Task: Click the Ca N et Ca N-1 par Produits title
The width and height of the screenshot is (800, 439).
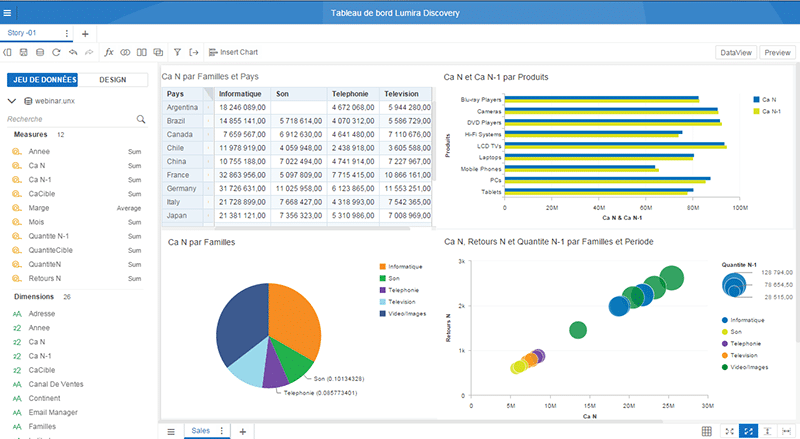Action: (496, 77)
